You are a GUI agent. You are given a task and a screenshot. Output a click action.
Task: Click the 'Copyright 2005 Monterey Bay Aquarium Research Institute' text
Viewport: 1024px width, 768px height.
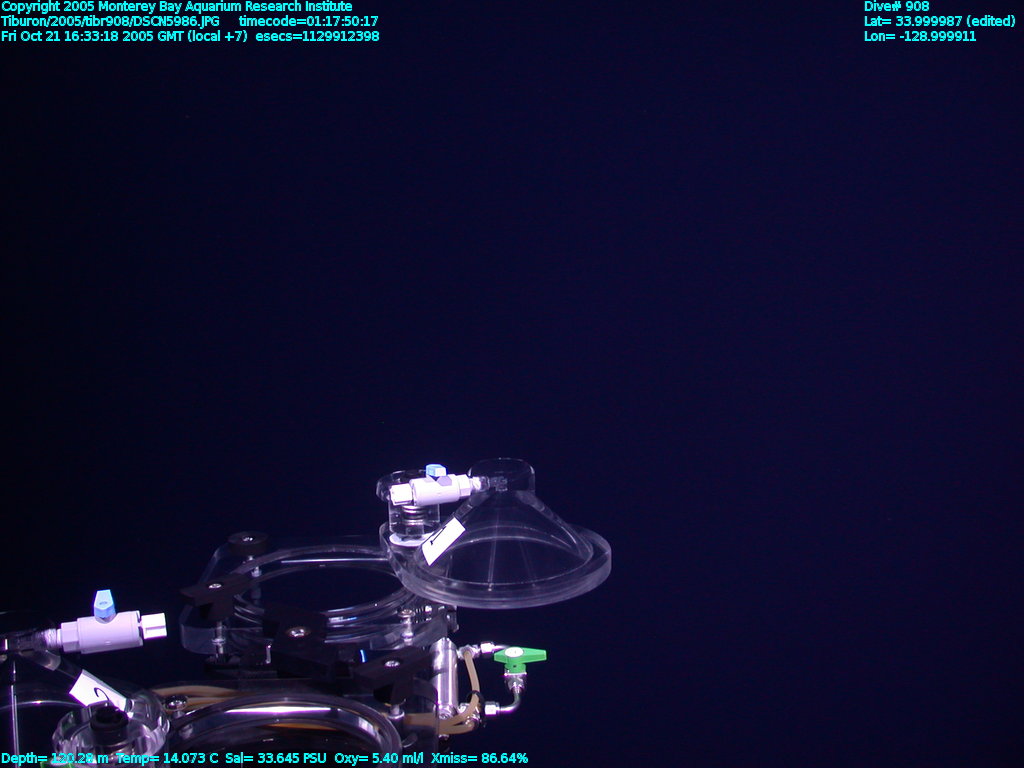[x=177, y=7]
